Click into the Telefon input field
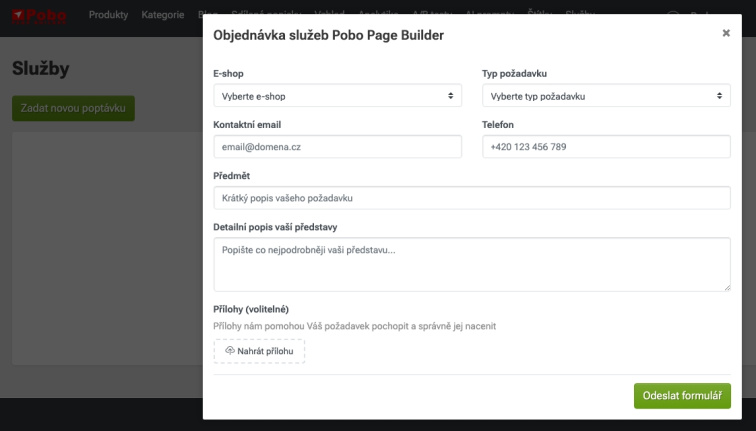The width and height of the screenshot is (756, 431). tap(606, 147)
